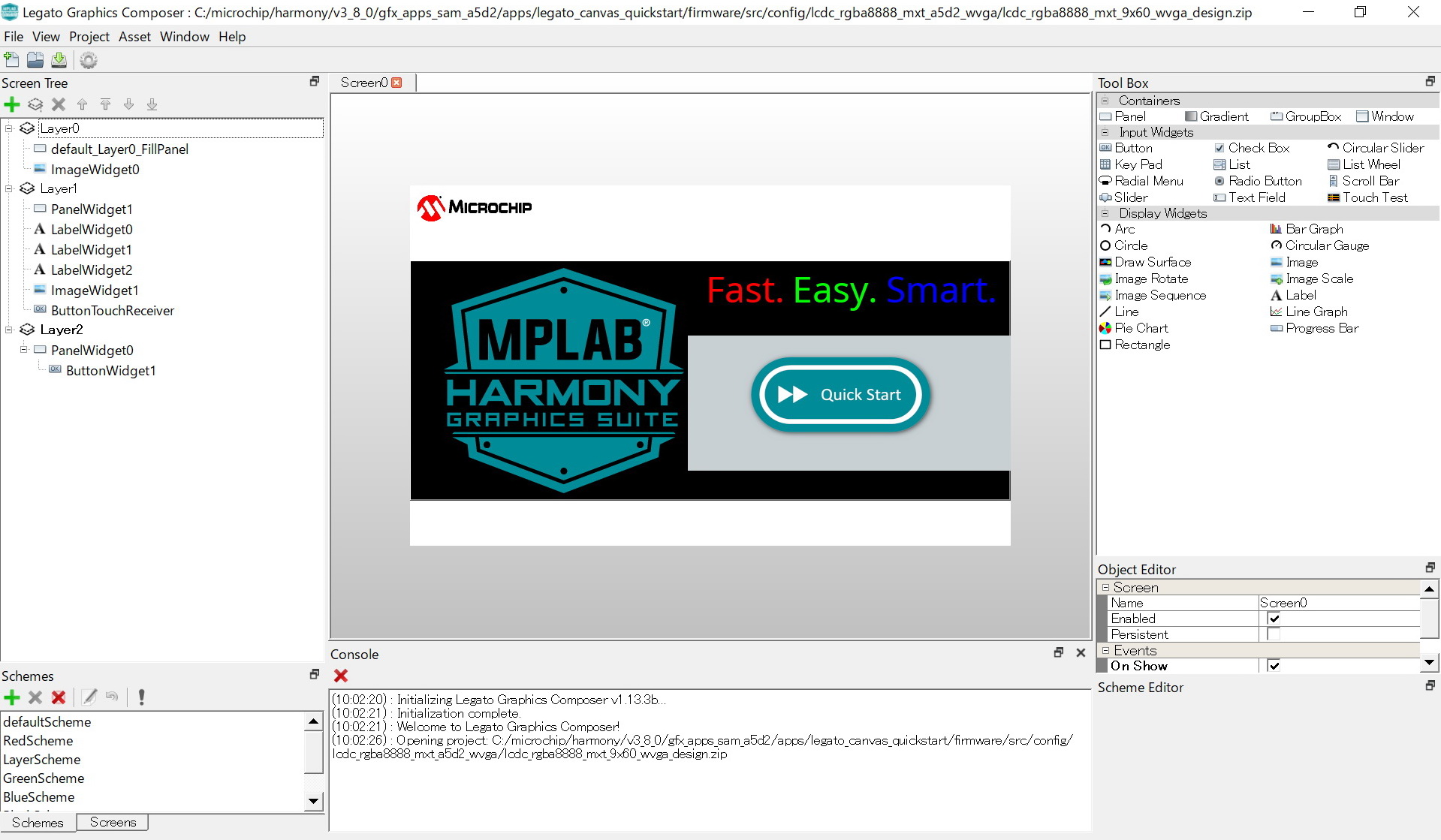Click the Open Project folder icon
Image resolution: width=1441 pixels, height=840 pixels.
point(35,60)
